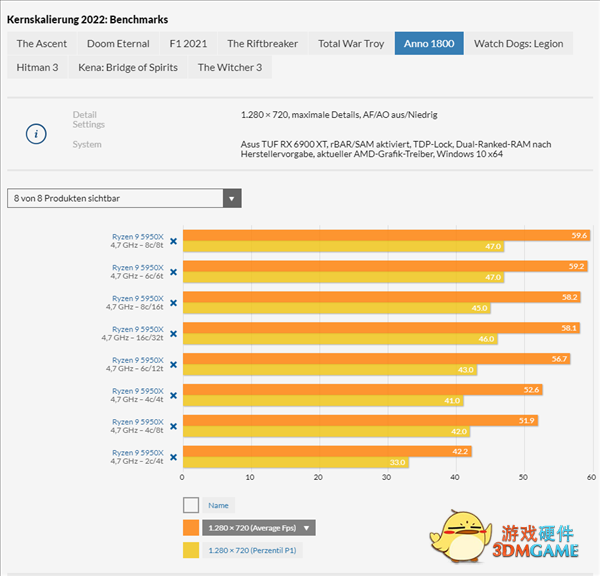Click the 59.2 average fps bar
The height and width of the screenshot is (576, 600).
(385, 266)
